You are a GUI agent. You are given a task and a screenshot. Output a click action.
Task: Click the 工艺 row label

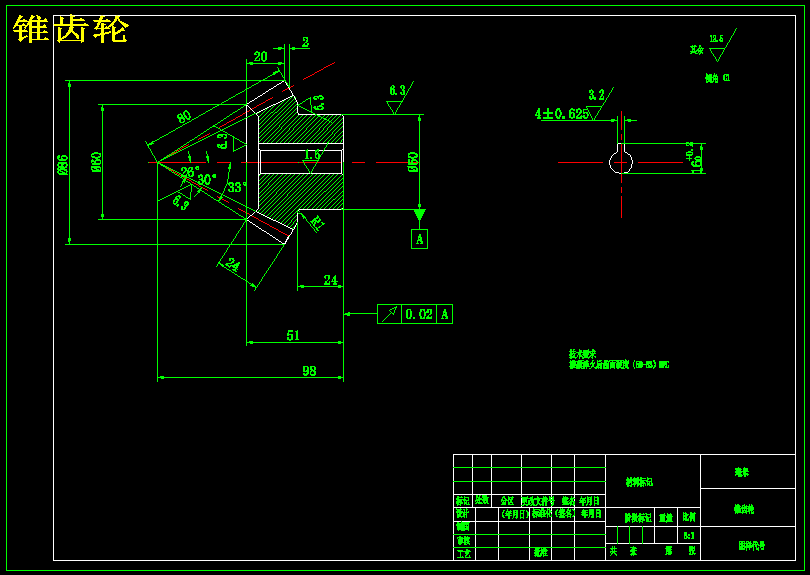click(x=463, y=554)
